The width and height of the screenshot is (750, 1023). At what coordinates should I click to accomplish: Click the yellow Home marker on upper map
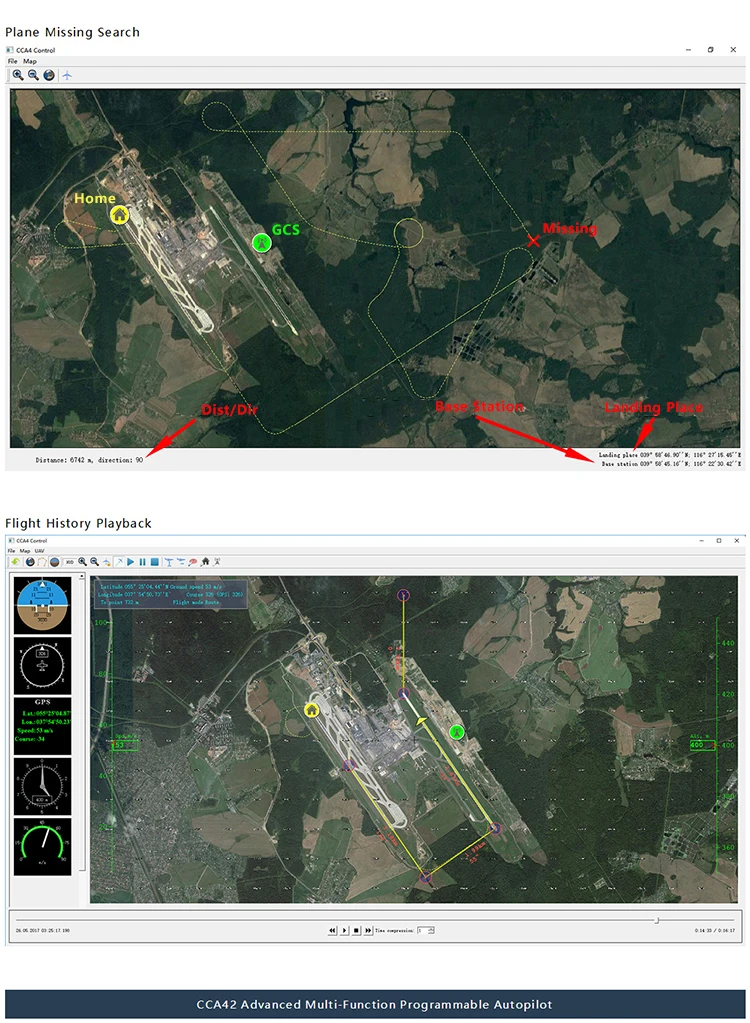pyautogui.click(x=119, y=215)
